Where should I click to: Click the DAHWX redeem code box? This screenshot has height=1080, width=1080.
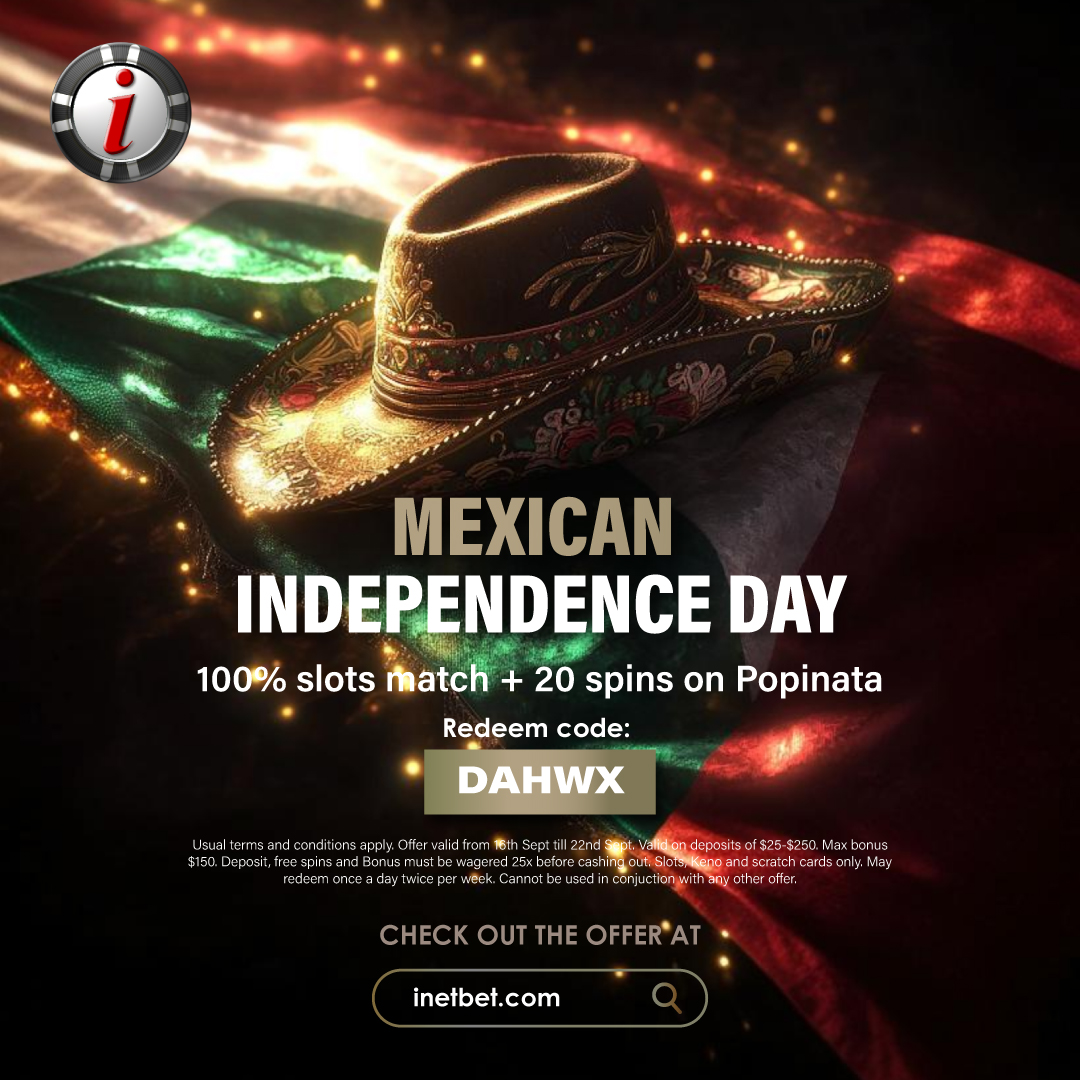[539, 782]
